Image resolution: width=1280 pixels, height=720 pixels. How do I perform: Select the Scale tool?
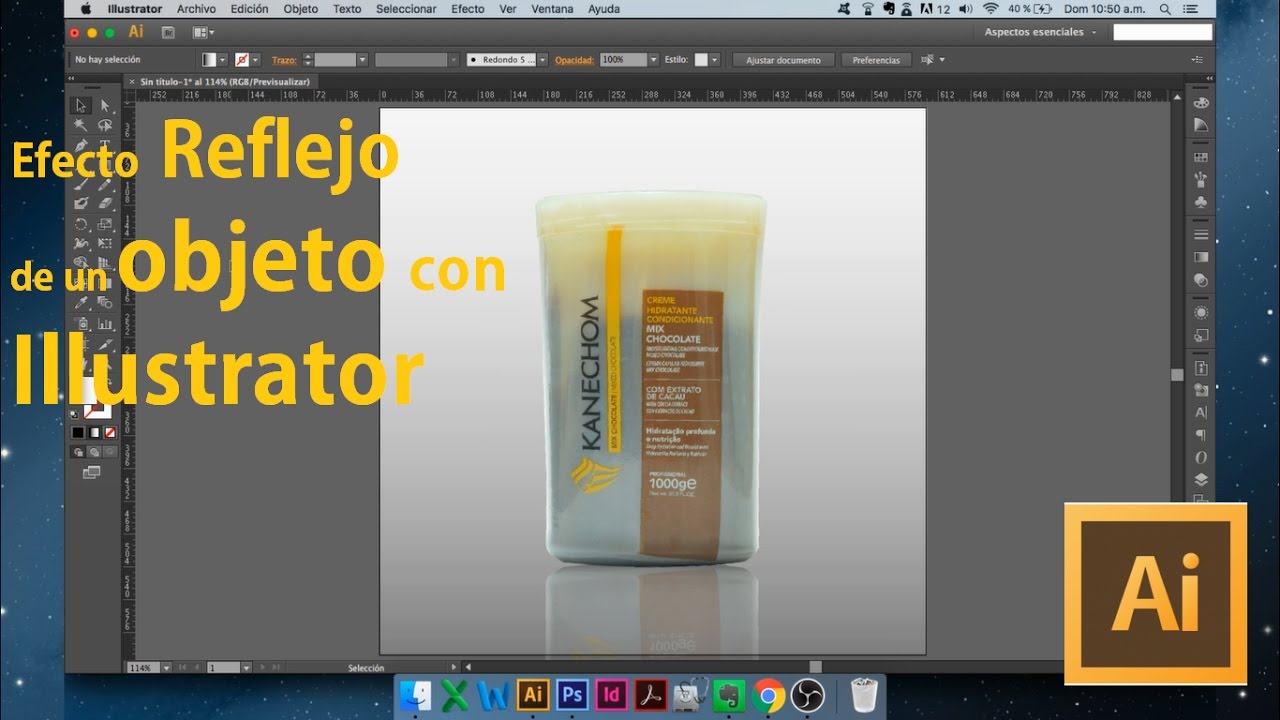click(104, 223)
